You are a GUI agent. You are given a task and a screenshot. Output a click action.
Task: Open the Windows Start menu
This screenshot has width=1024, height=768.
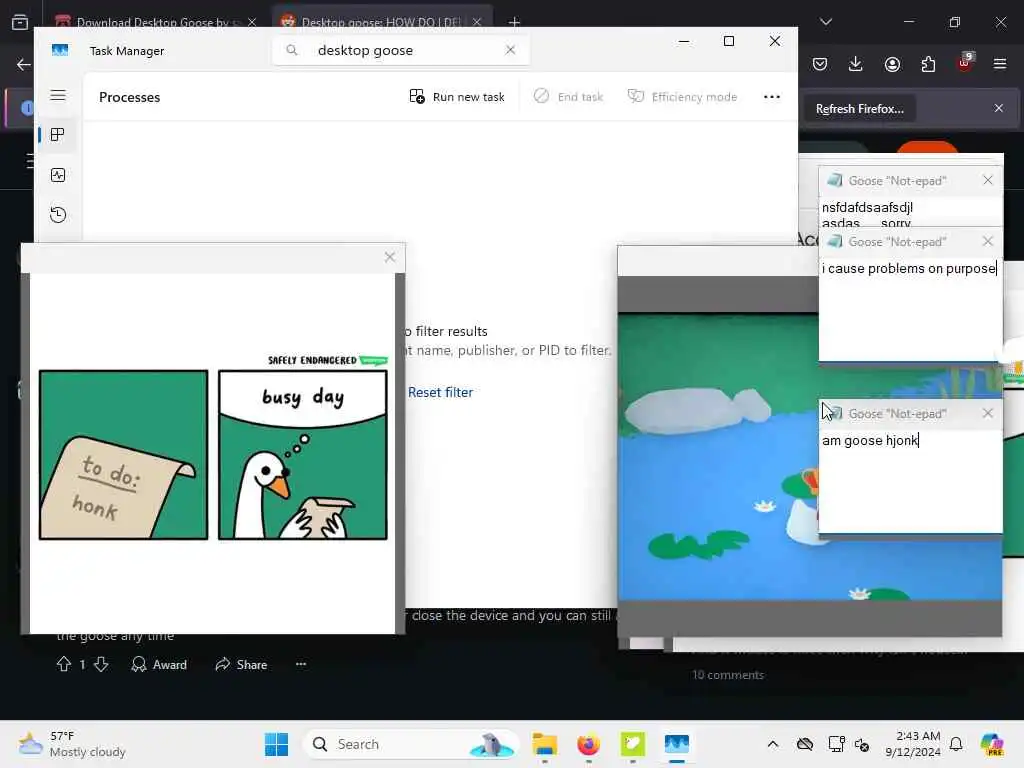(276, 744)
